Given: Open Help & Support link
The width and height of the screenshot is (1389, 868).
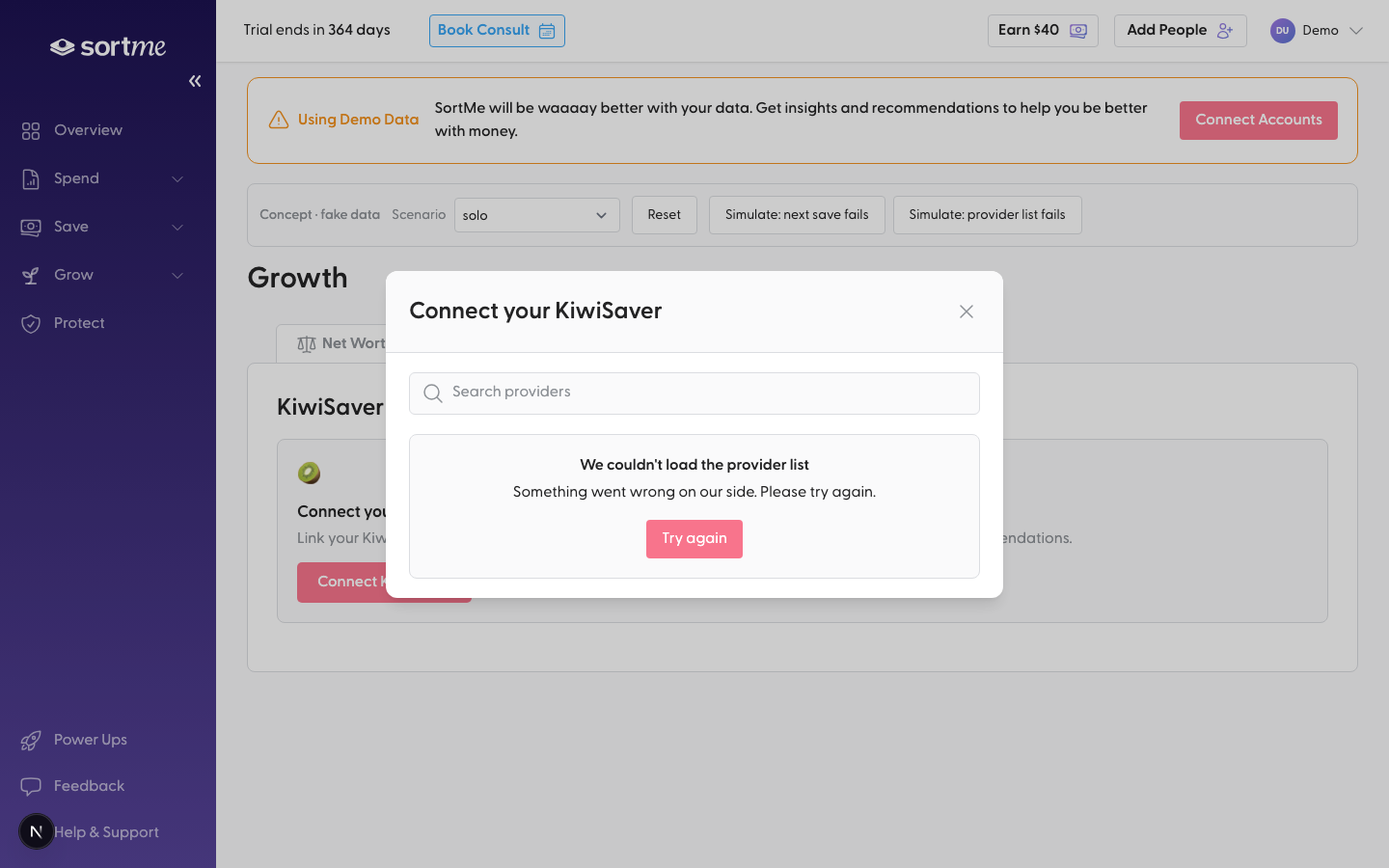Looking at the screenshot, I should tap(106, 832).
